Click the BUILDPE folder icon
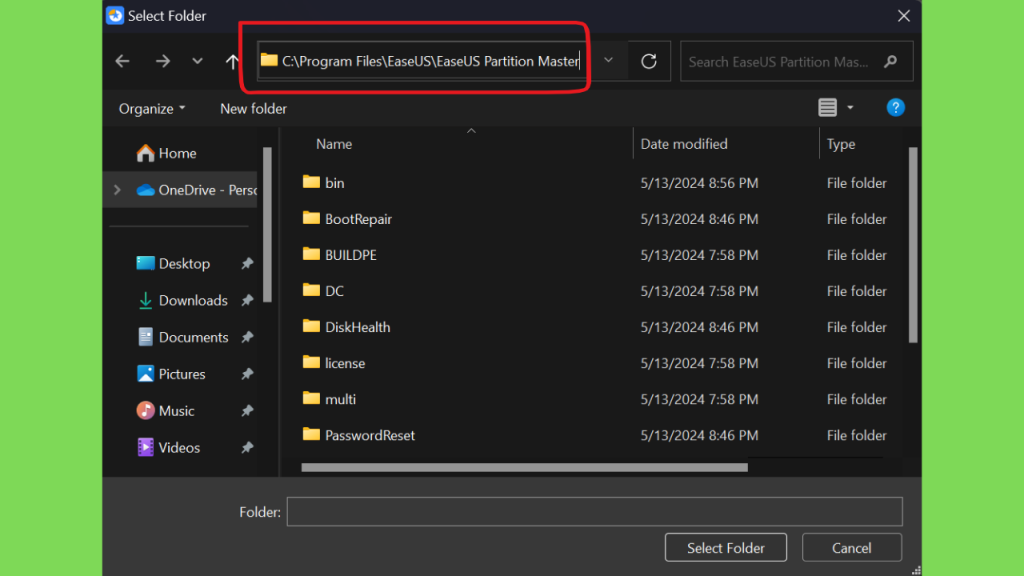The image size is (1024, 576). (x=312, y=254)
